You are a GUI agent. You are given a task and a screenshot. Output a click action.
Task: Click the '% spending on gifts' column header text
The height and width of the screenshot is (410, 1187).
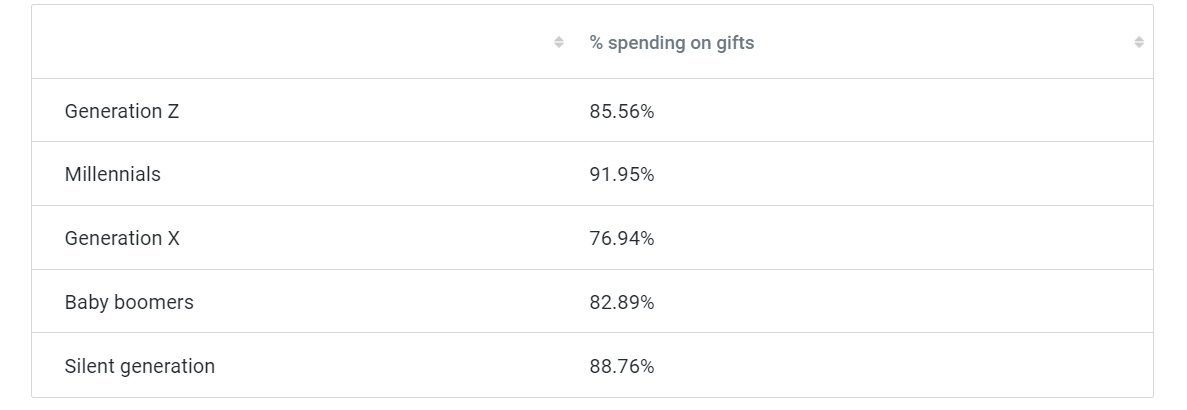[671, 43]
